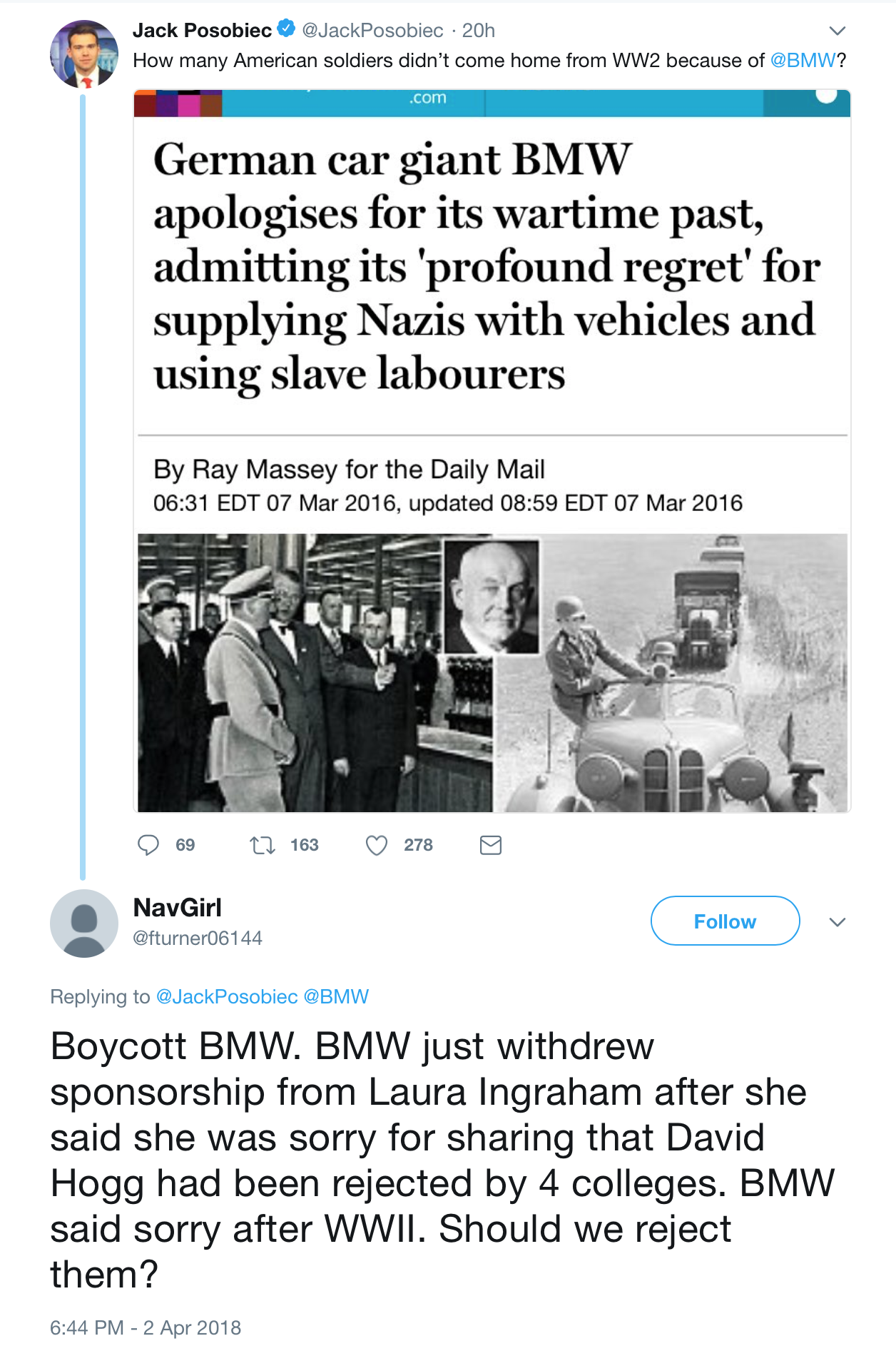Open @JackPosobiec link in reply line
The image size is (896, 1356).
point(227,996)
